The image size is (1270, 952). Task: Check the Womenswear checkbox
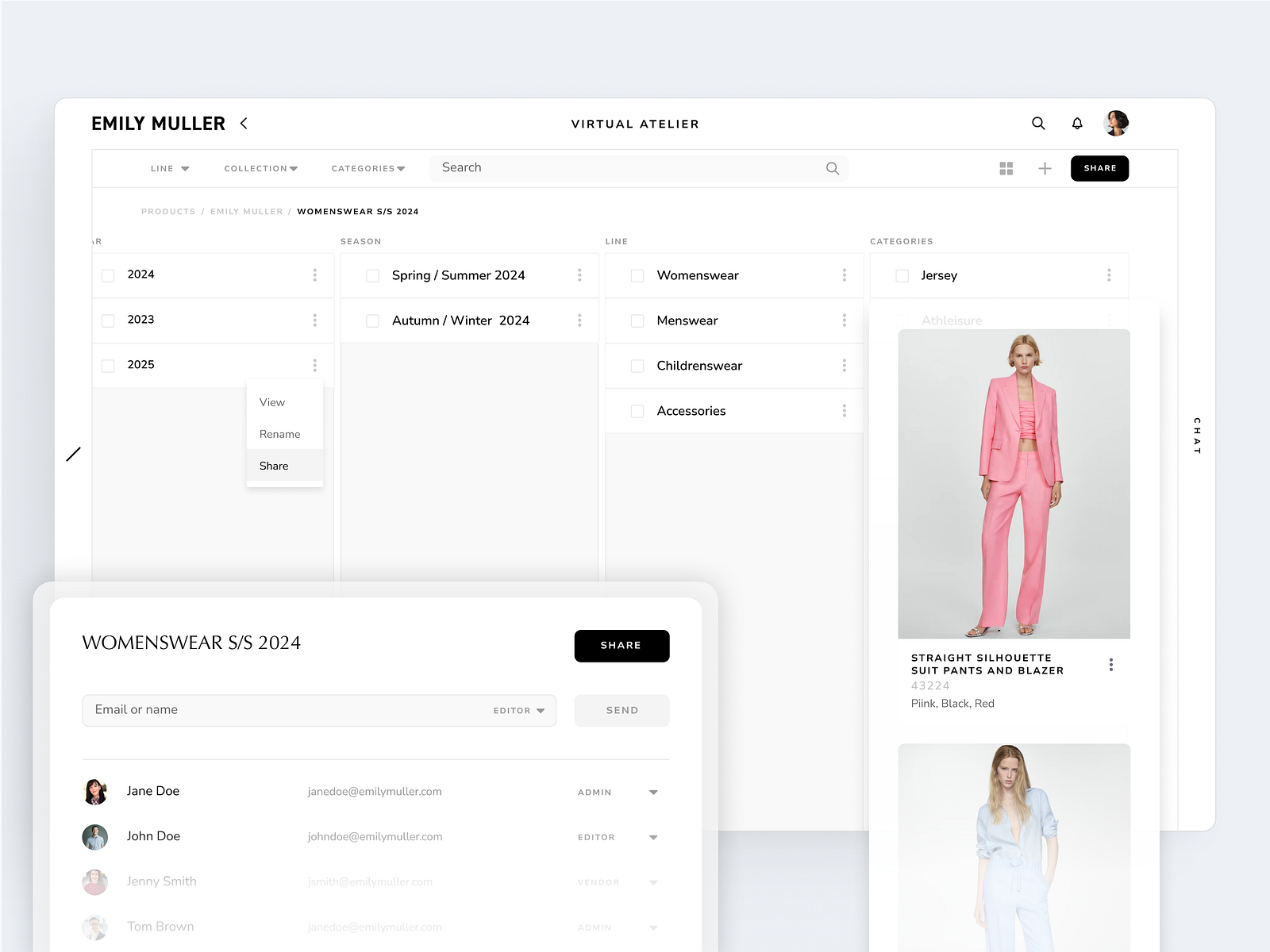[x=637, y=275]
